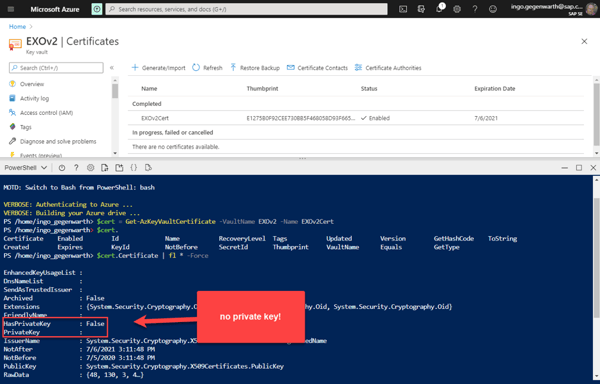Focus the key vault menu Search (Ctrl+/) field

click(56, 68)
